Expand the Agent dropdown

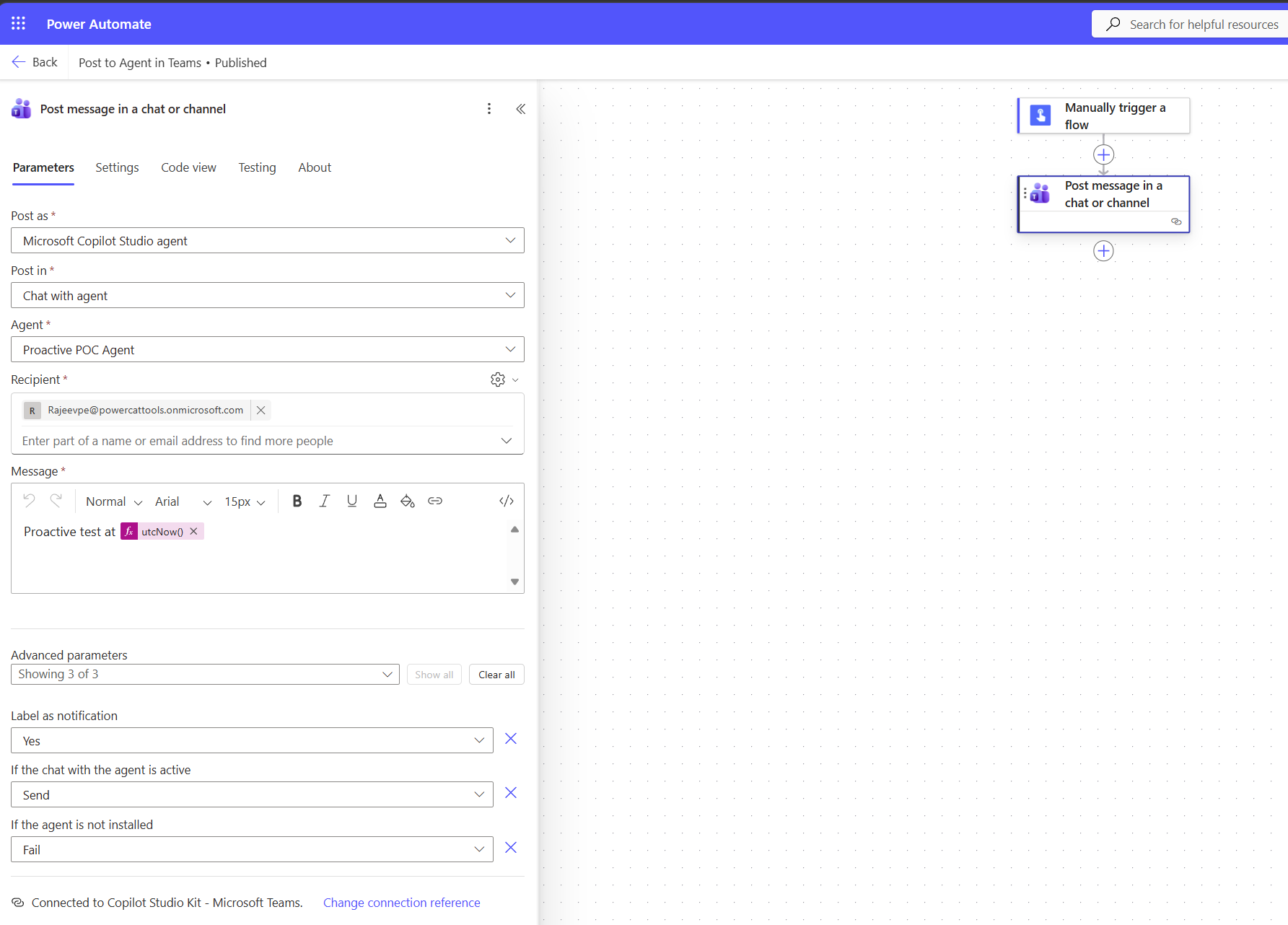pos(268,349)
